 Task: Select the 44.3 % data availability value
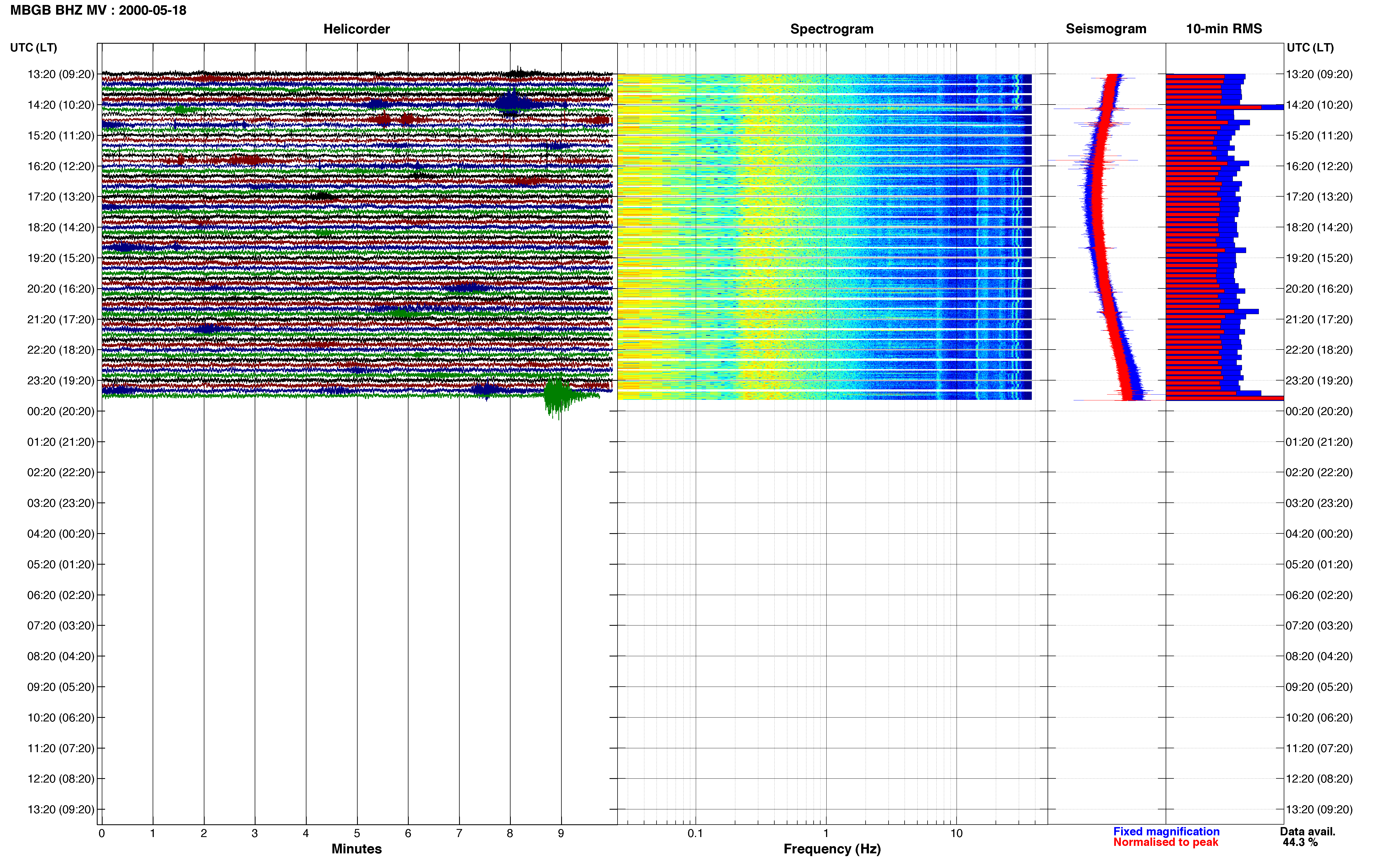tap(1300, 842)
